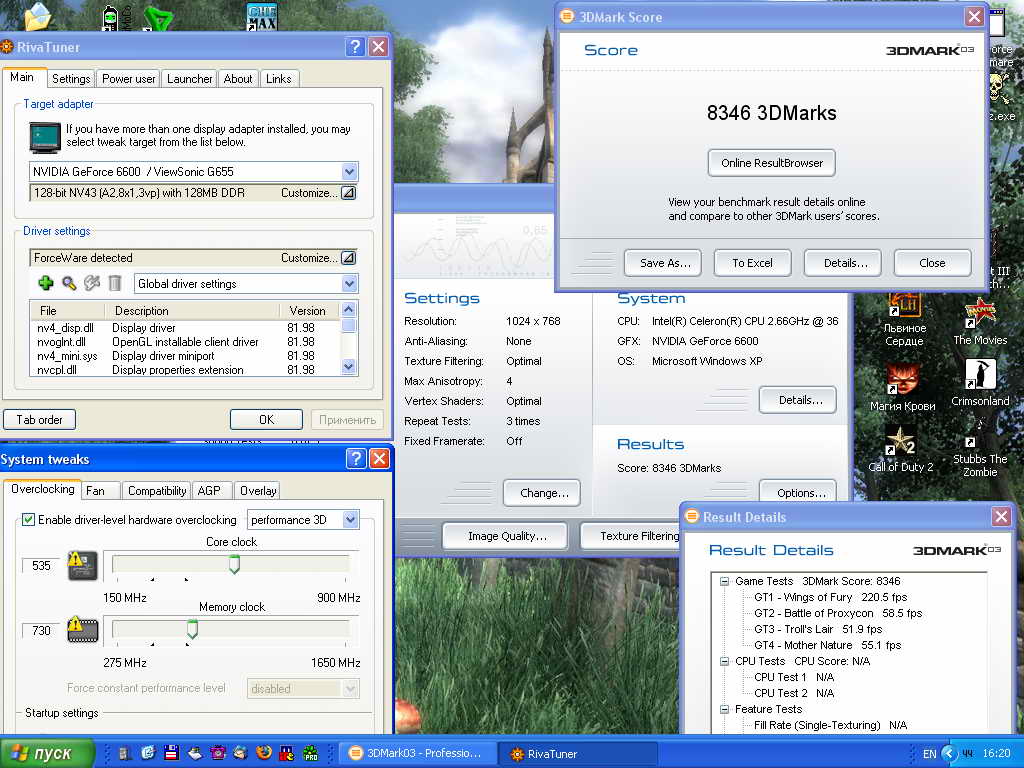Click the greyed edit profile icon beside magnifier
Screen dimensions: 1024x768
click(x=92, y=283)
